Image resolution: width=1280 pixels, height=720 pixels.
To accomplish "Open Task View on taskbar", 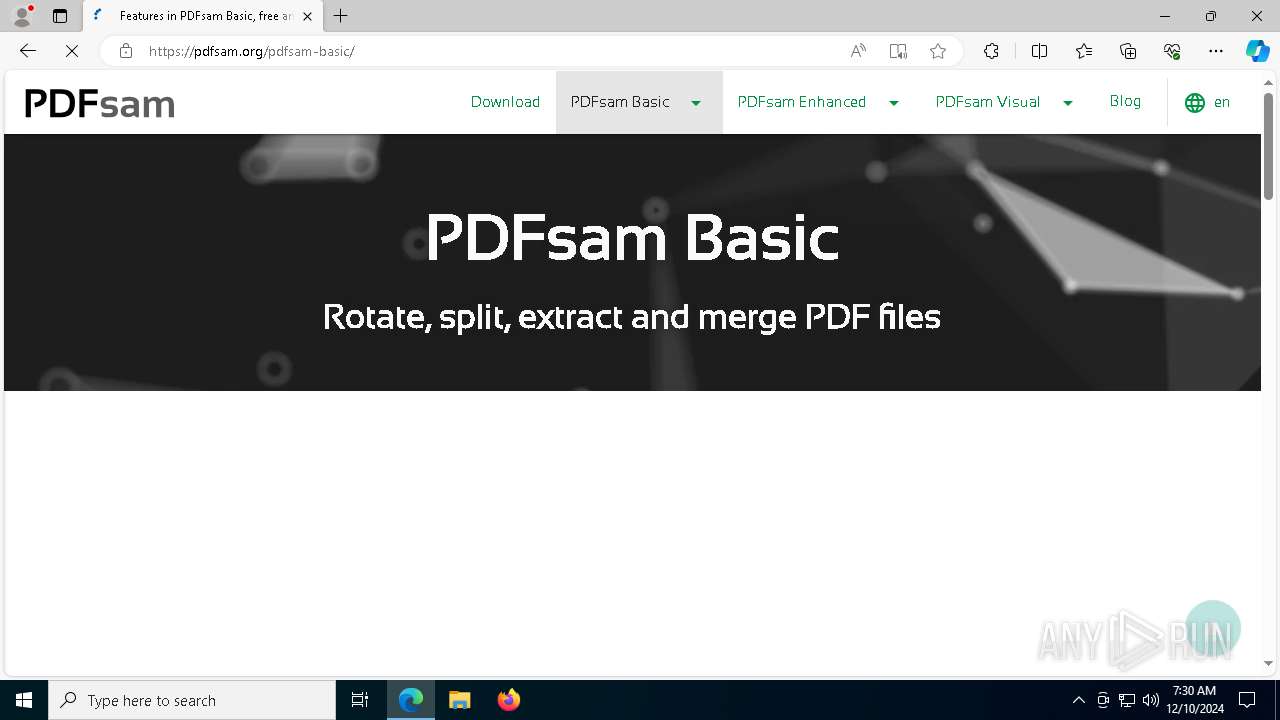I will 360,700.
